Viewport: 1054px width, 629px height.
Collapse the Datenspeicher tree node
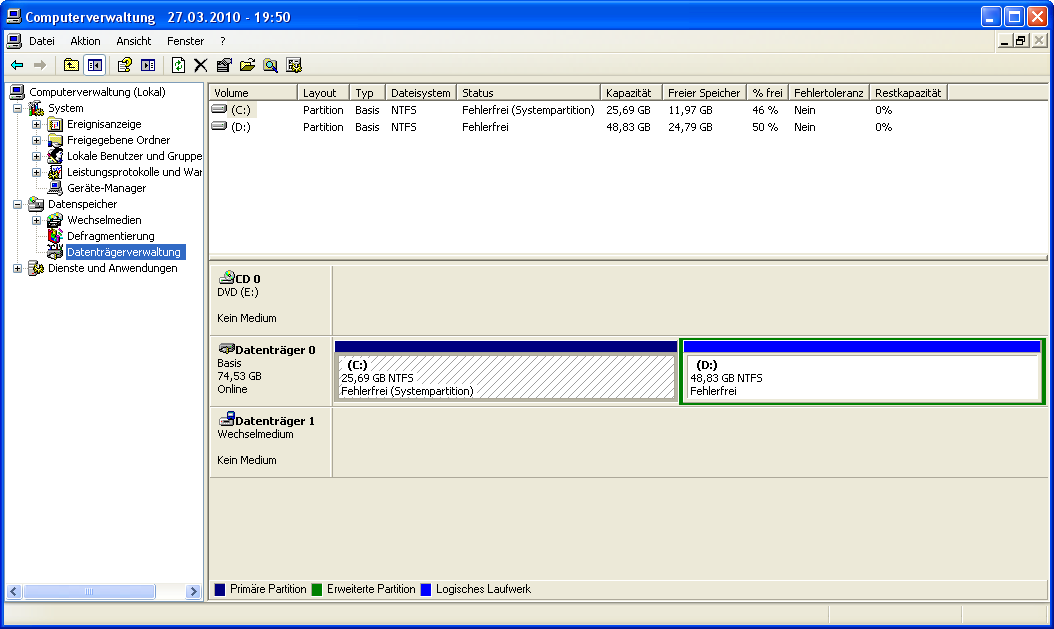point(17,204)
